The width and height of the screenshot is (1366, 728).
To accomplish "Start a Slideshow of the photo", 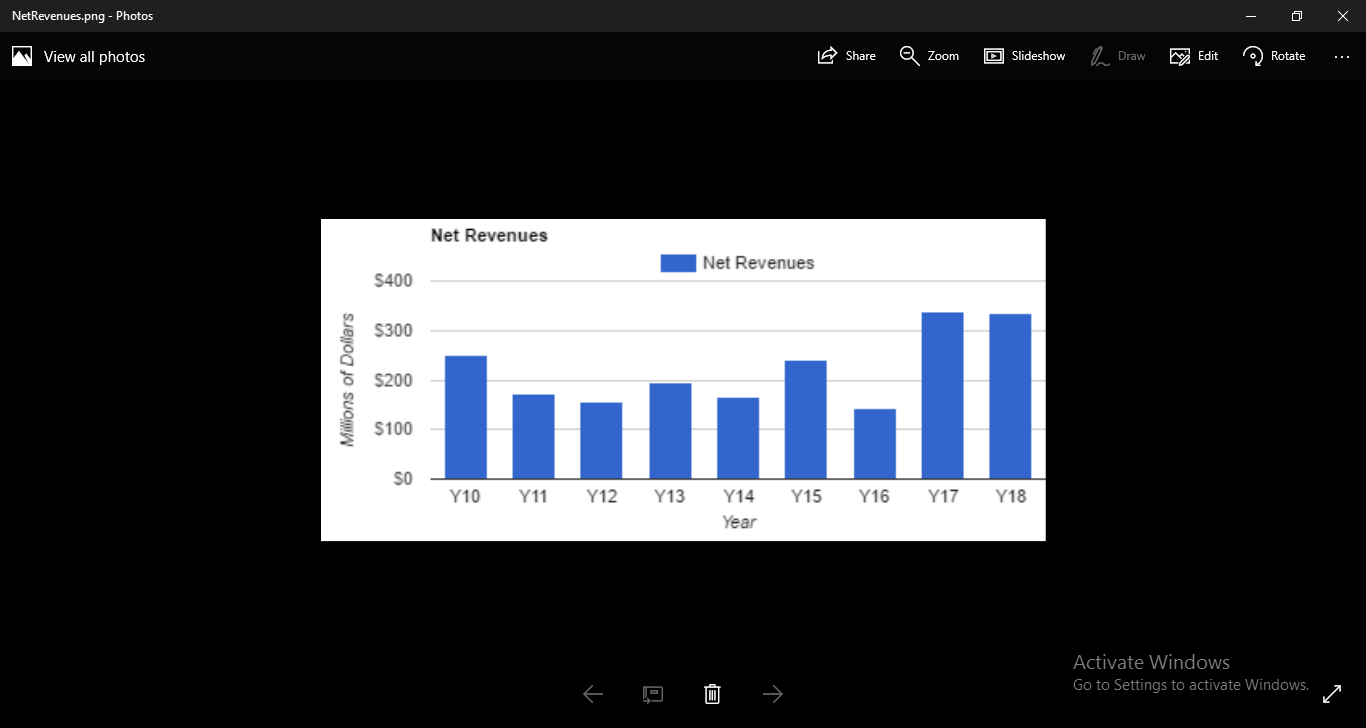I will pos(1024,55).
